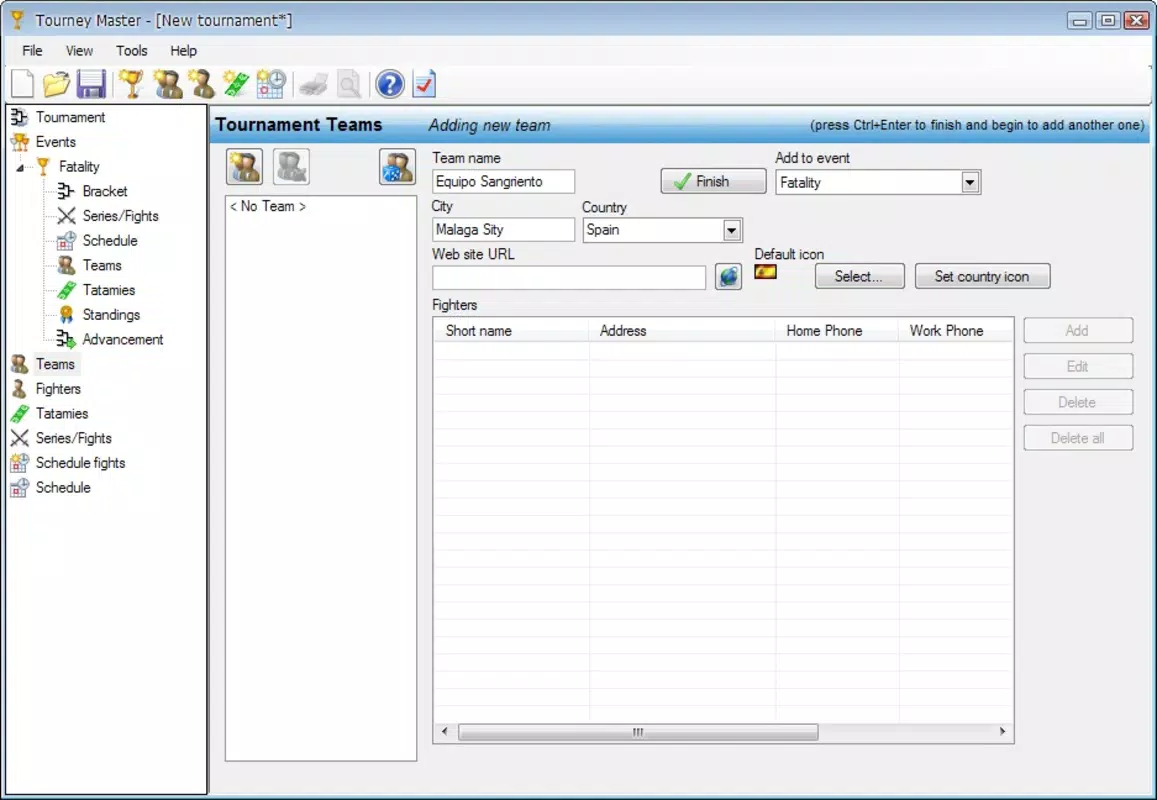The height and width of the screenshot is (800, 1157).
Task: Click the Web site URL input field
Action: 569,277
